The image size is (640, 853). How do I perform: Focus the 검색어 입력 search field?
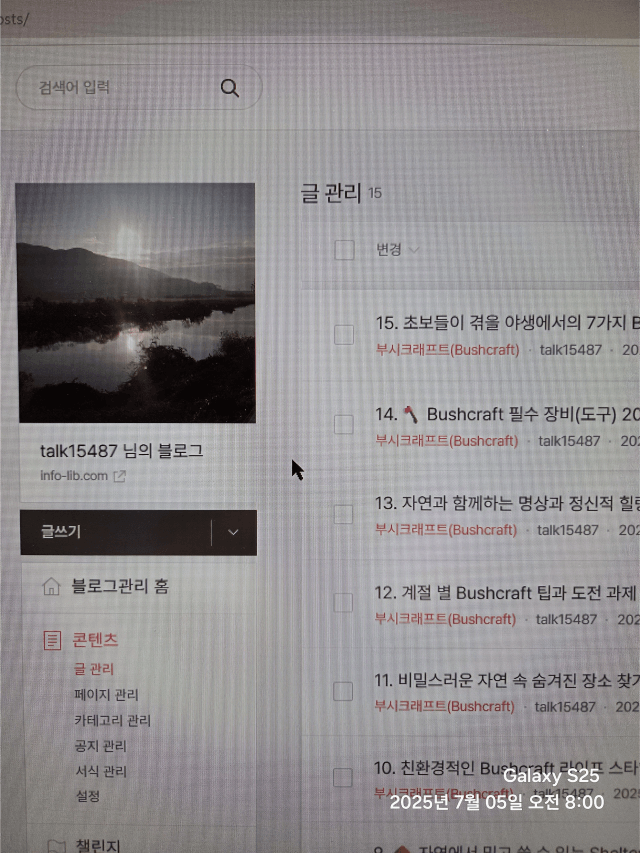[x=139, y=87]
